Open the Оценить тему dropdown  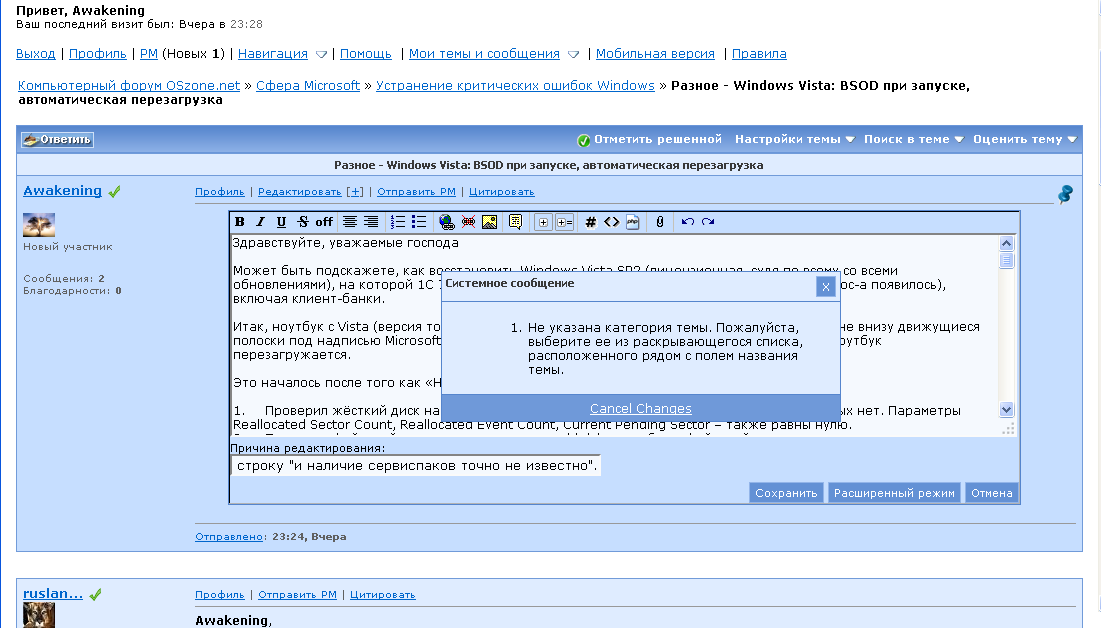click(x=1024, y=140)
